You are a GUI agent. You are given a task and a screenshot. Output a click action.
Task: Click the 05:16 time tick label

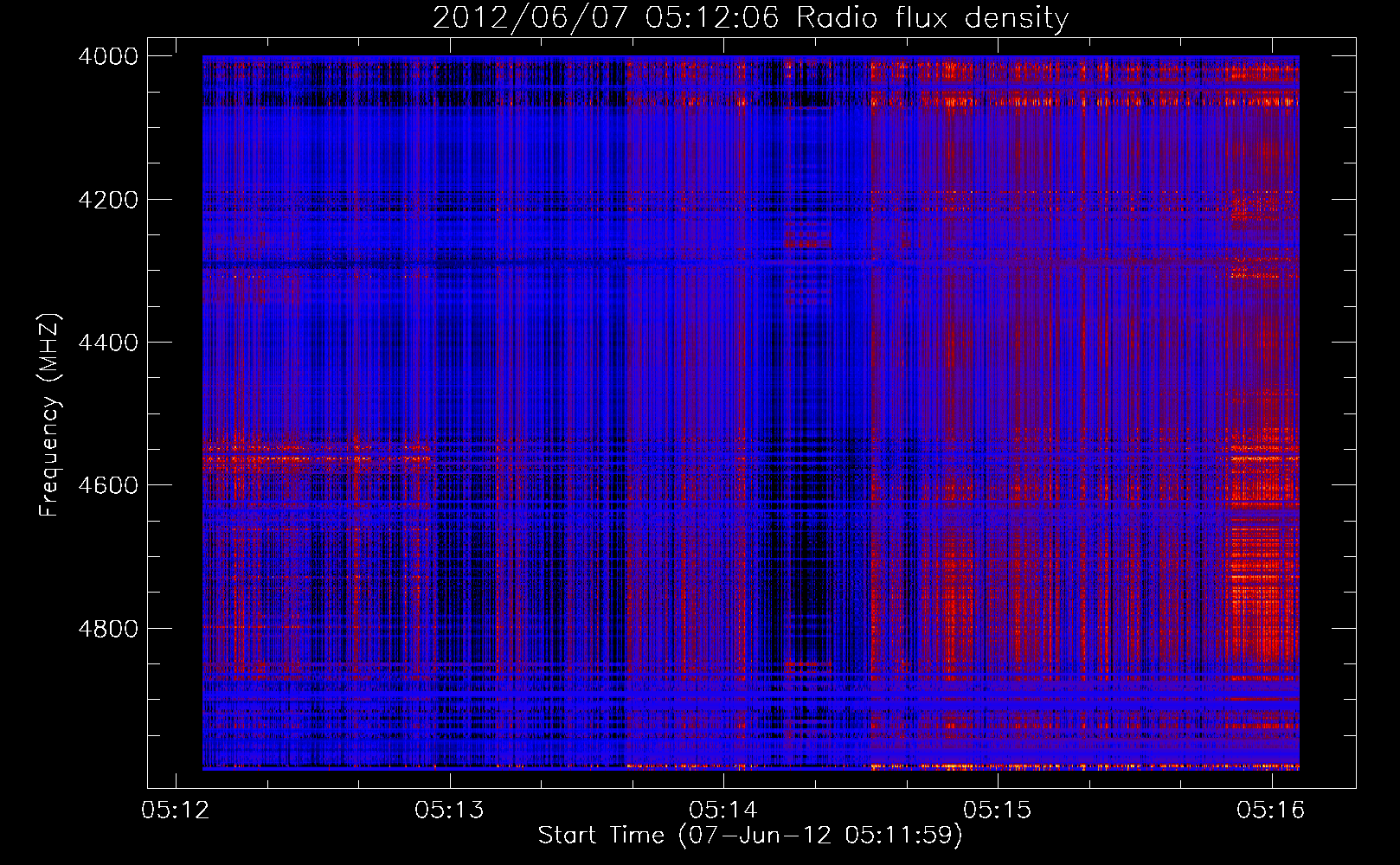1271,811
